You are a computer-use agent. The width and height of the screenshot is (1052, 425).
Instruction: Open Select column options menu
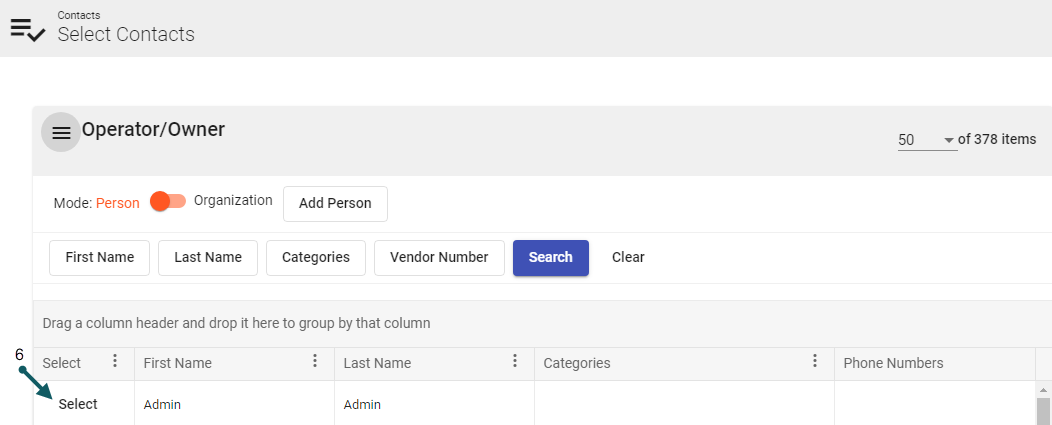click(x=115, y=362)
